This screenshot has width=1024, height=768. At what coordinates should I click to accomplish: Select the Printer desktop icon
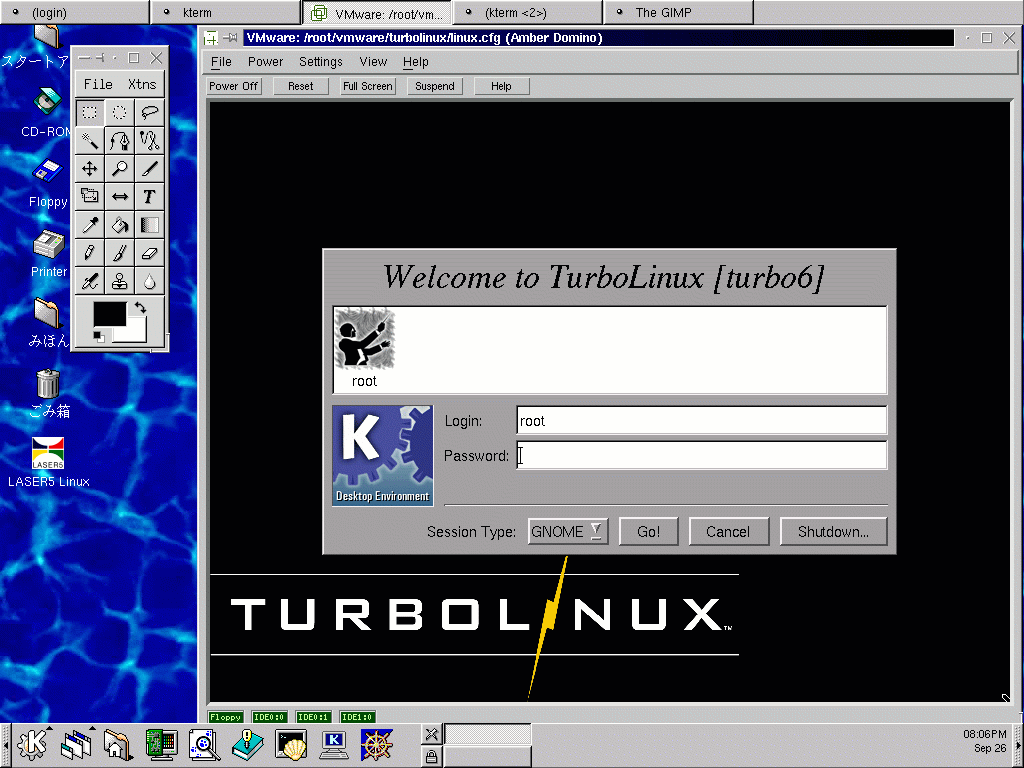(x=49, y=253)
